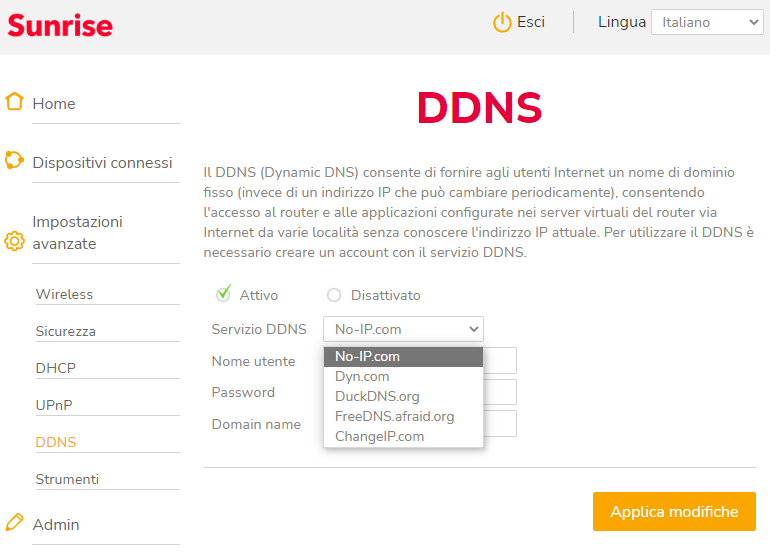Click the Dispositivi connessi icon
The height and width of the screenshot is (558, 770).
(14, 161)
